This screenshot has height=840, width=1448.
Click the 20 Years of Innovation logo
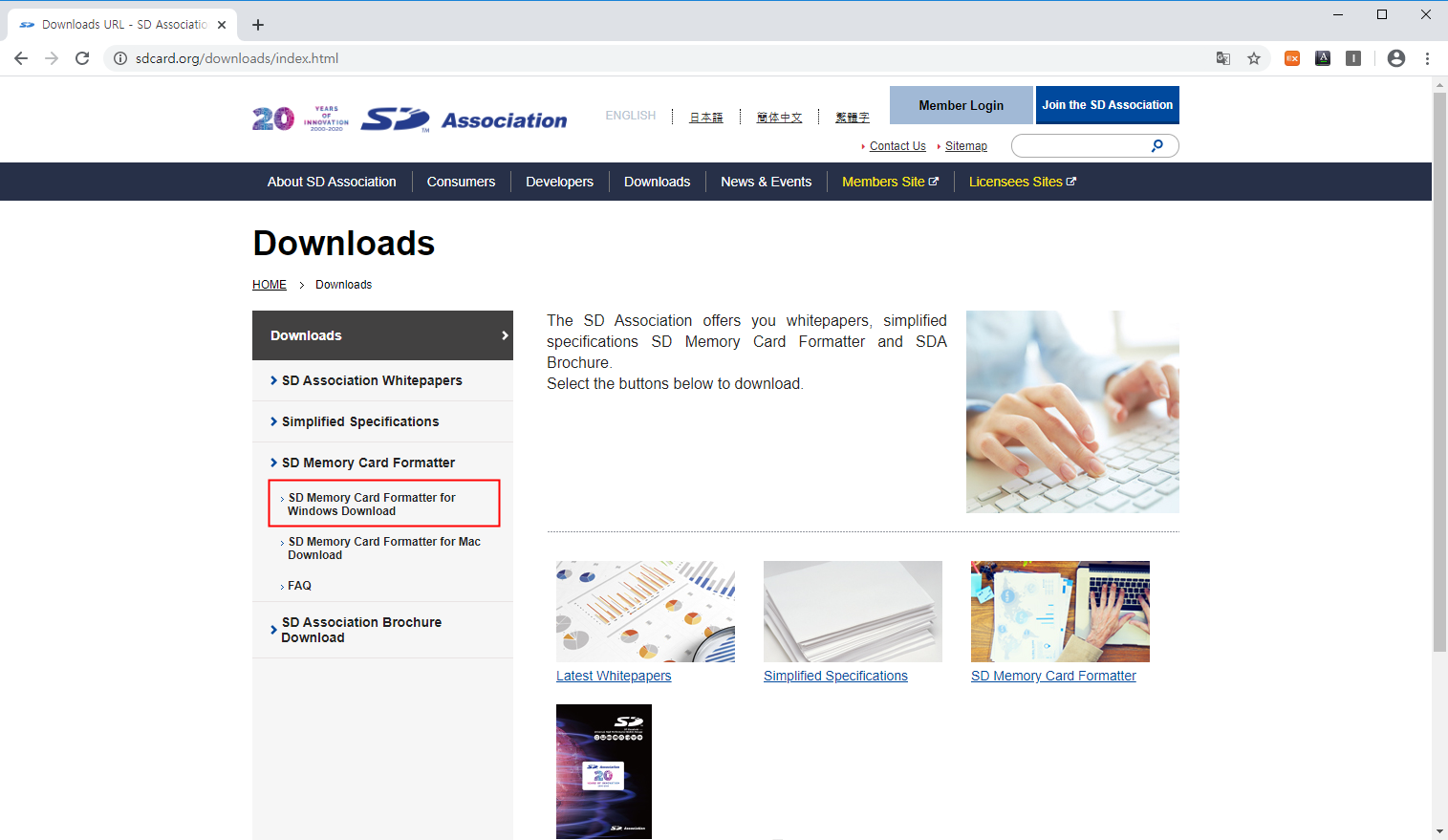(x=301, y=118)
